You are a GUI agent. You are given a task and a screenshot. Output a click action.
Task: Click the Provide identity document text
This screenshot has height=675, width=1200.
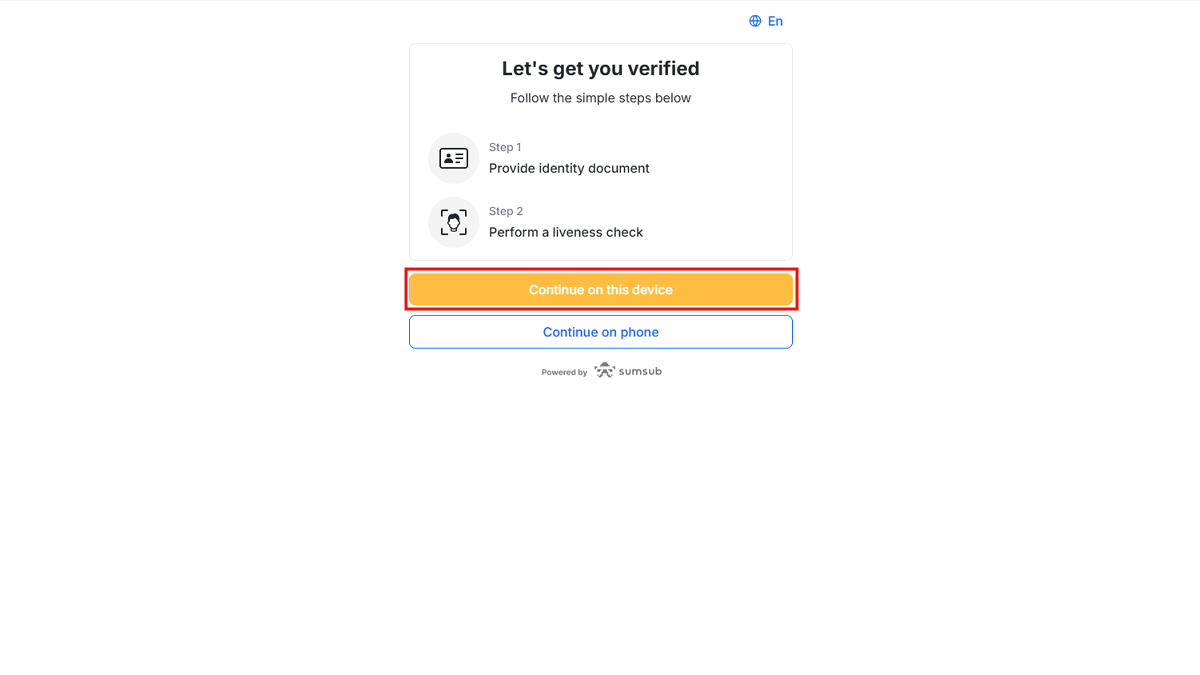tap(569, 168)
